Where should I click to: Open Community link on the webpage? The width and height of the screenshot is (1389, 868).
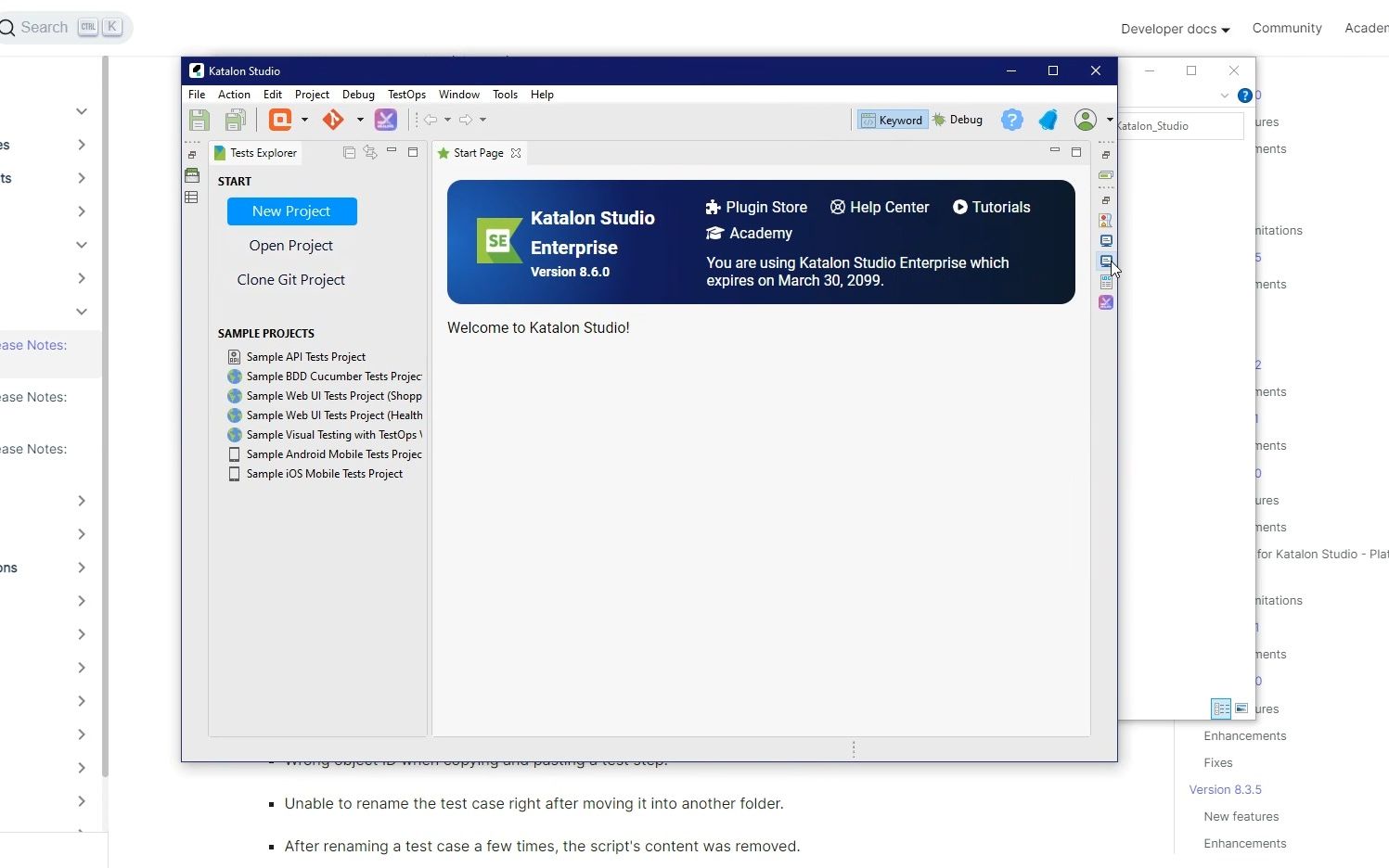(x=1287, y=28)
